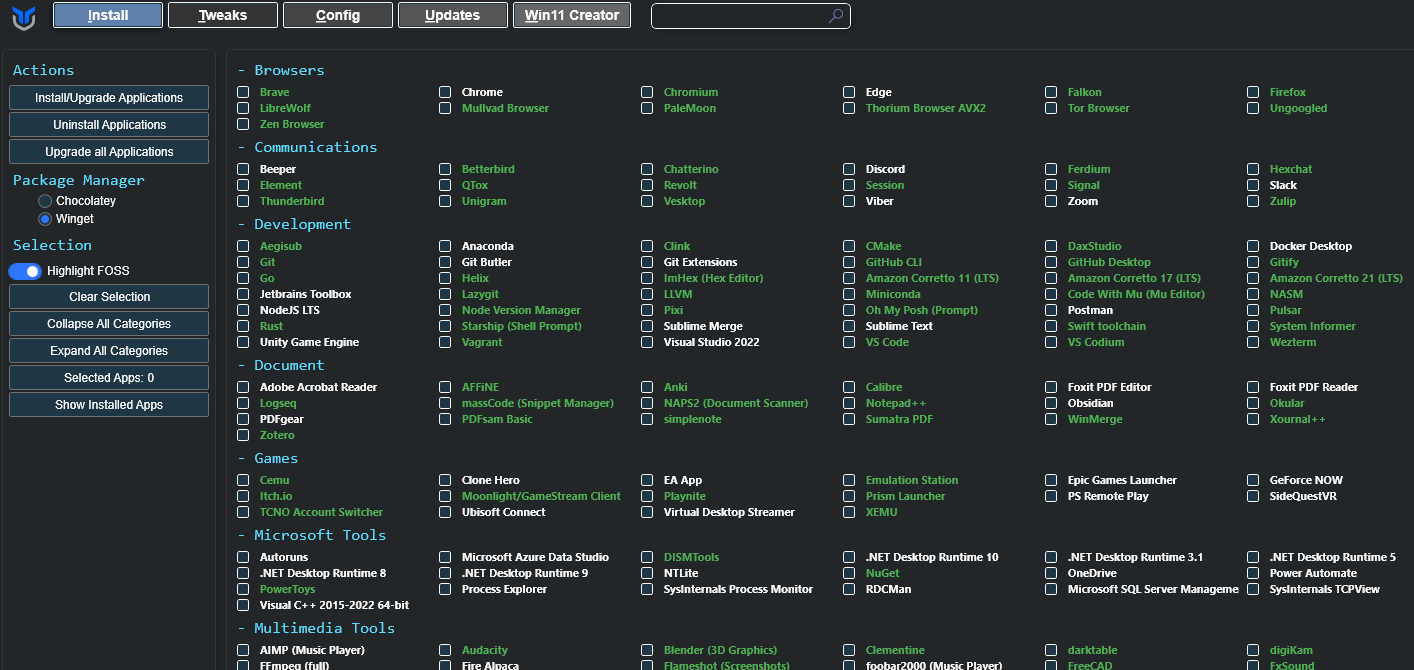The width and height of the screenshot is (1414, 670).
Task: Toggle the Highlight FOSS switch
Action: coord(25,271)
